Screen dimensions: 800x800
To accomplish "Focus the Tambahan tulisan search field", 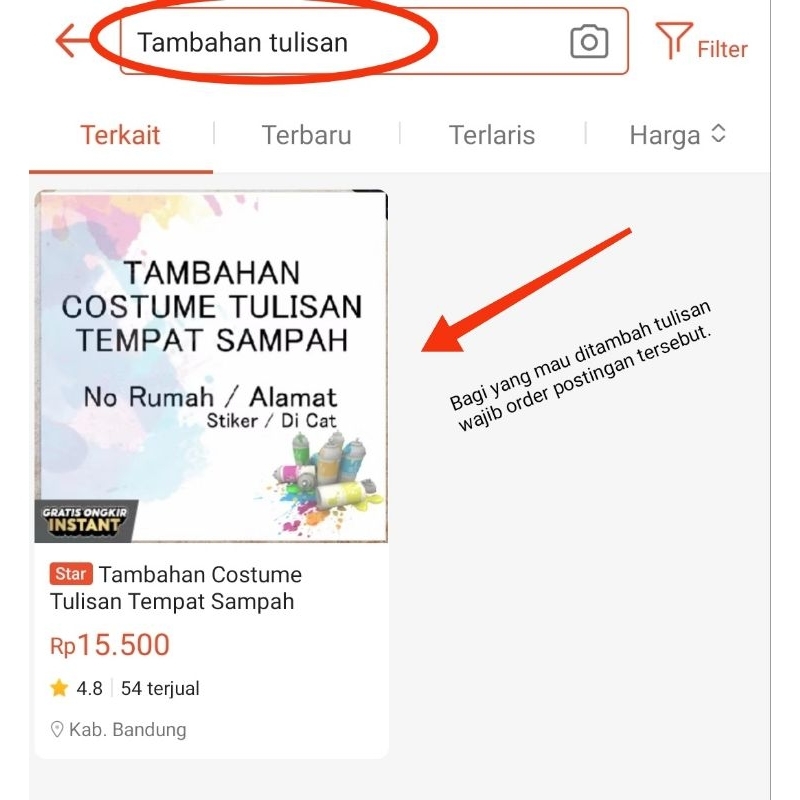I will point(374,41).
